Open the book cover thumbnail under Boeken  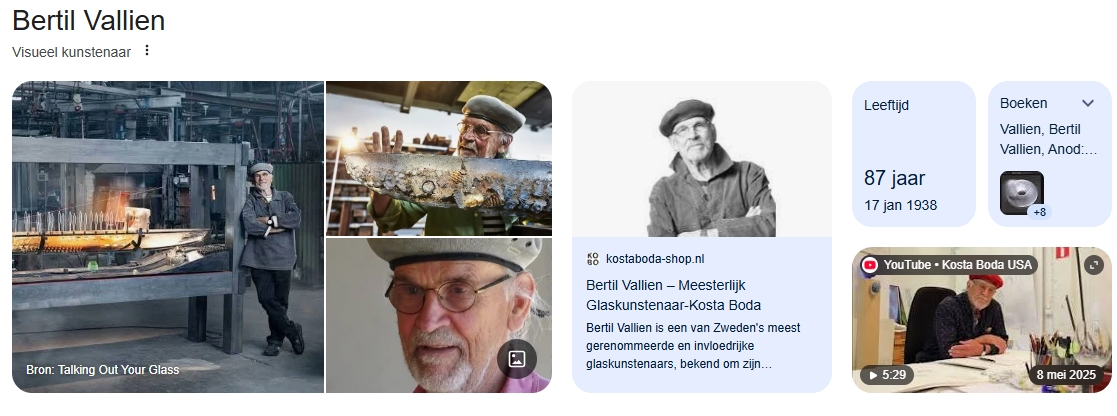1022,192
